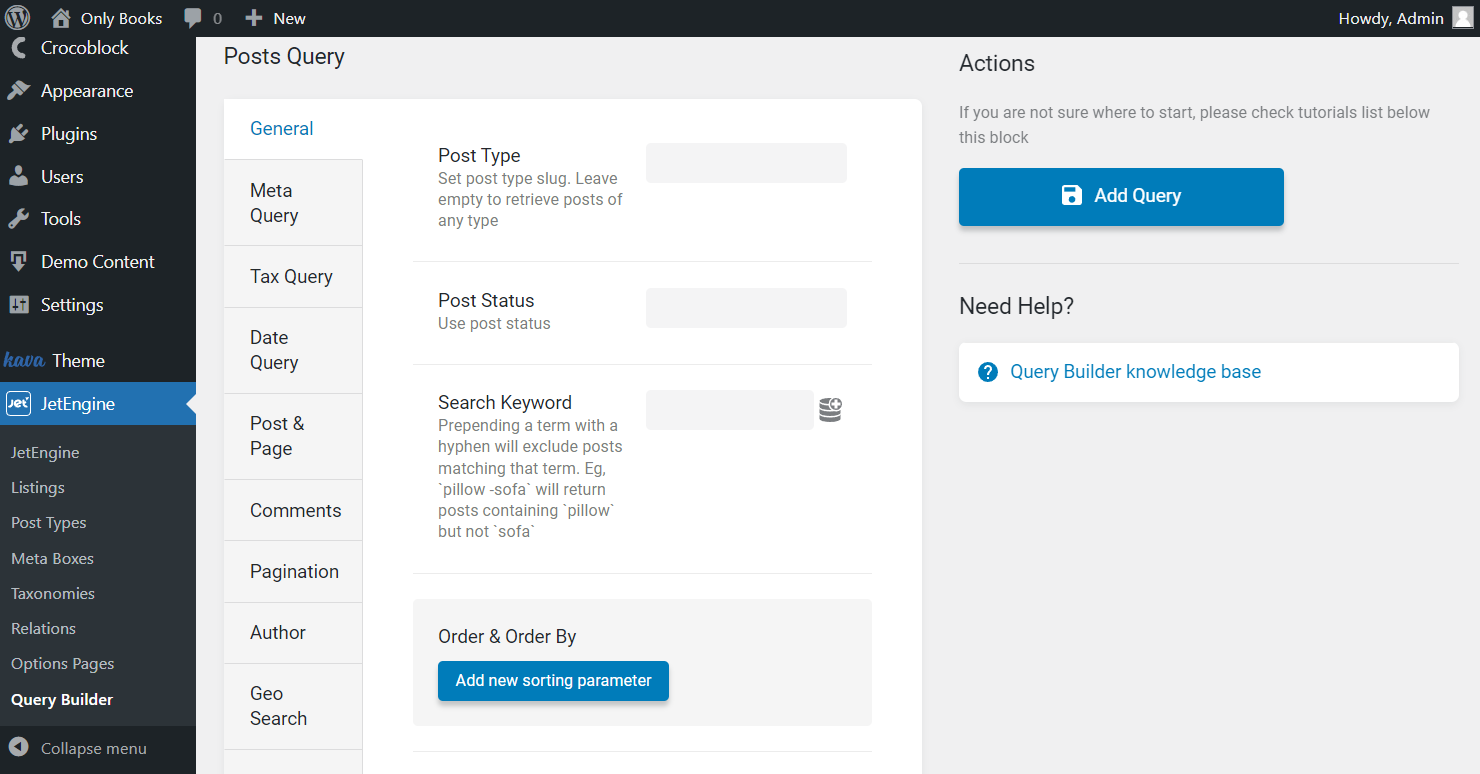Click the Crocoblock menu icon
Screen dimensions: 1480x774
[x=18, y=48]
